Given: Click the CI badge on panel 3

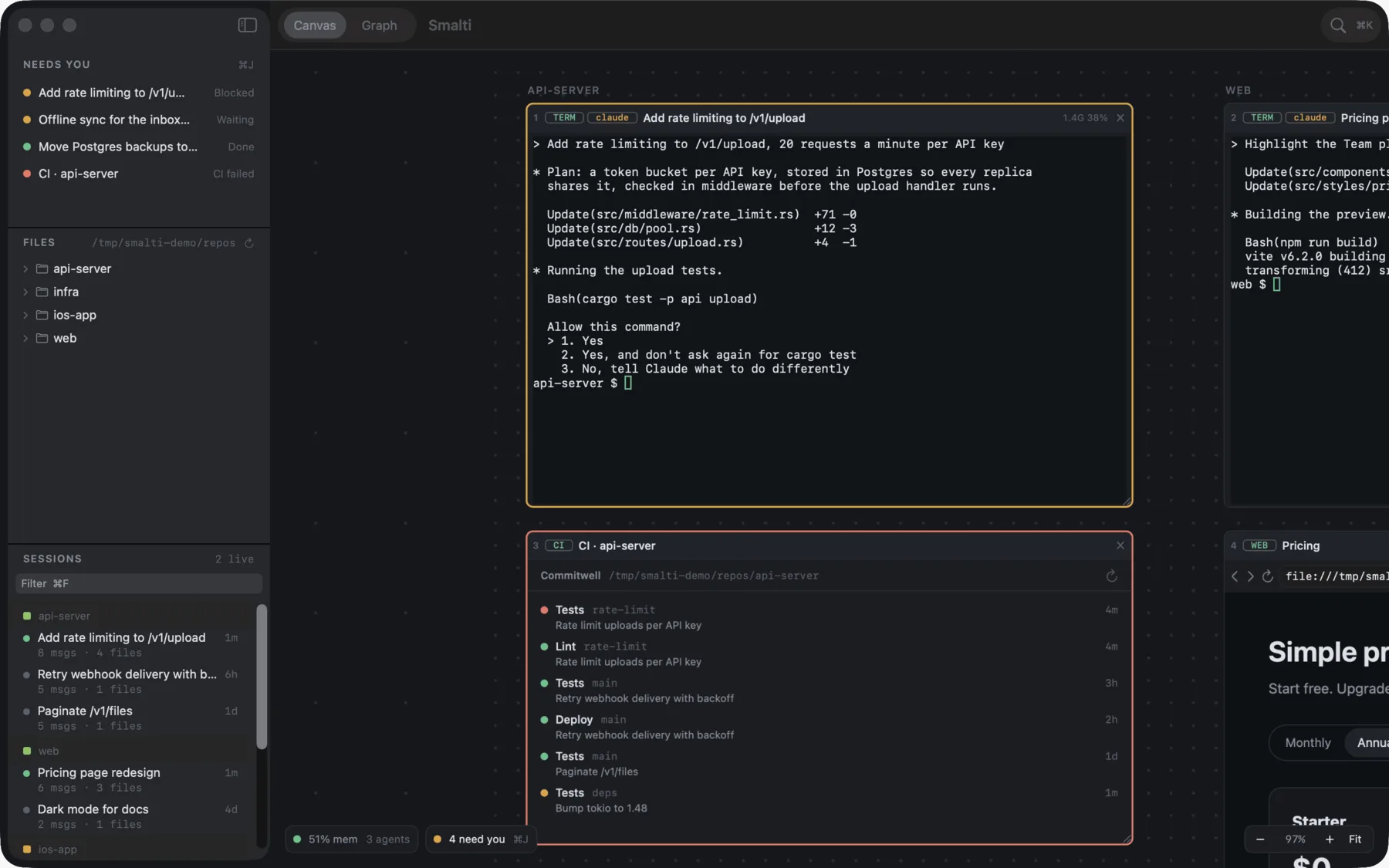Looking at the screenshot, I should coord(559,545).
